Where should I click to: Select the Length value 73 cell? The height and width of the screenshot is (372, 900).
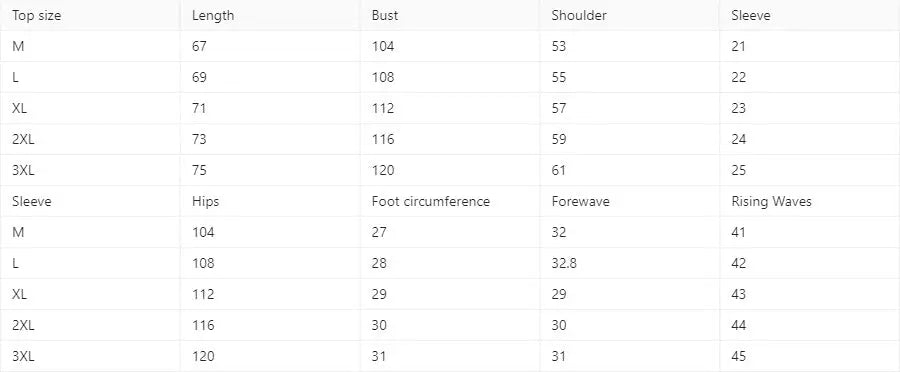click(x=270, y=140)
